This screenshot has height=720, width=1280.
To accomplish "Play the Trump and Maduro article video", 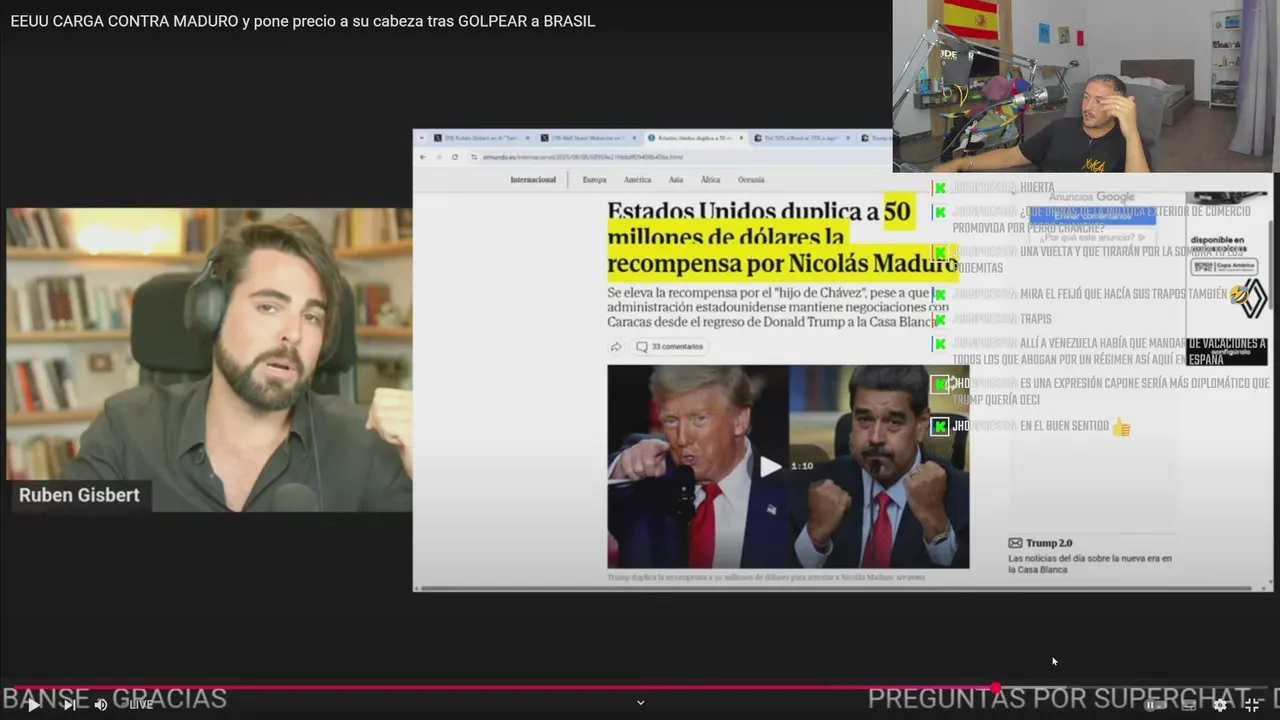I will (x=769, y=466).
